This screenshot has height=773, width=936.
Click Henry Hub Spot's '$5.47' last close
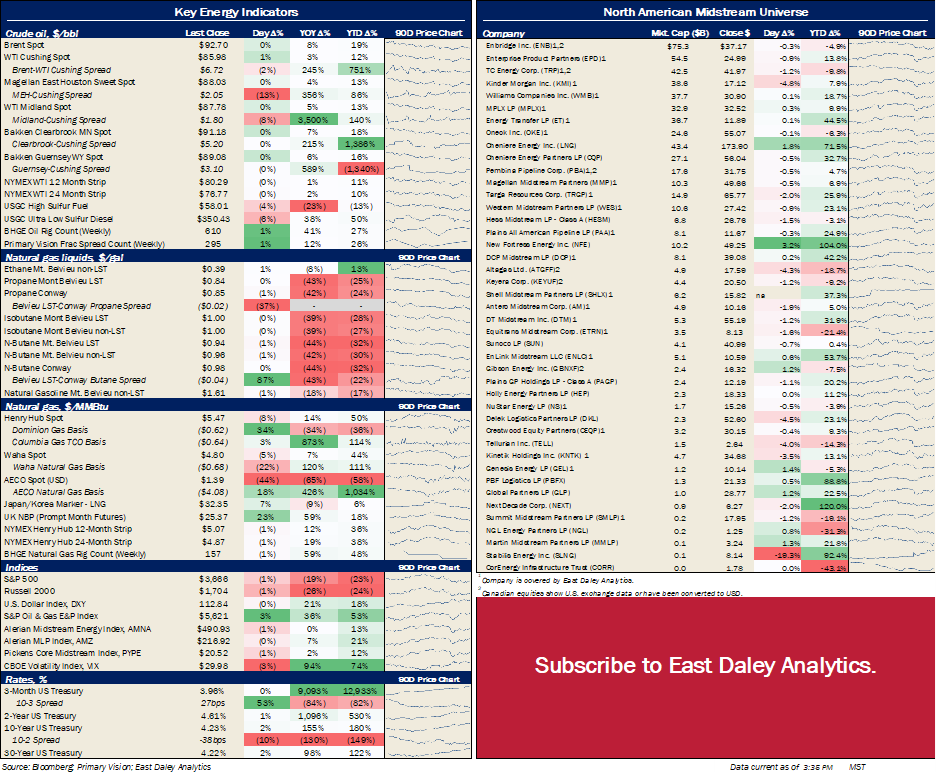(213, 418)
